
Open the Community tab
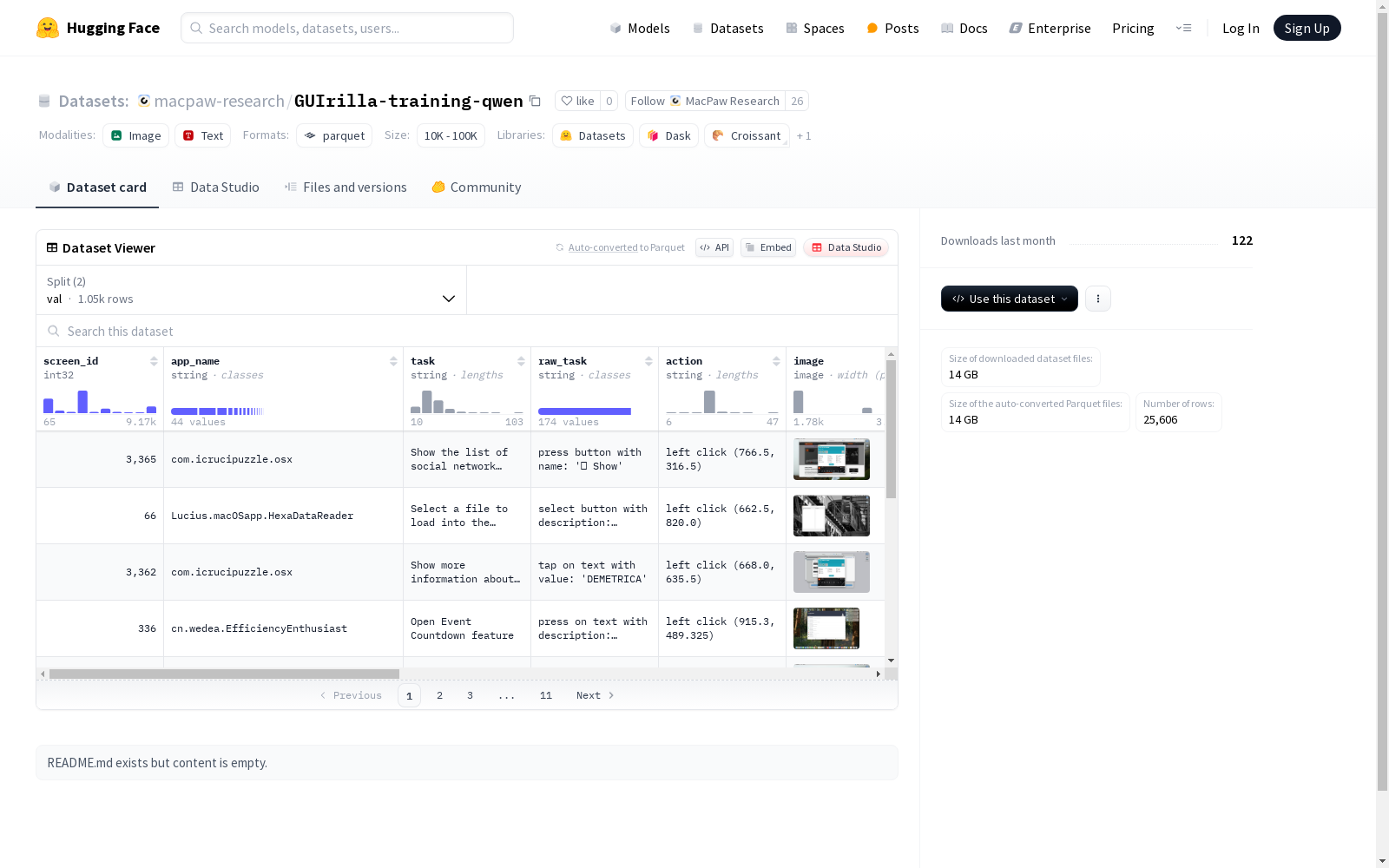tap(477, 187)
